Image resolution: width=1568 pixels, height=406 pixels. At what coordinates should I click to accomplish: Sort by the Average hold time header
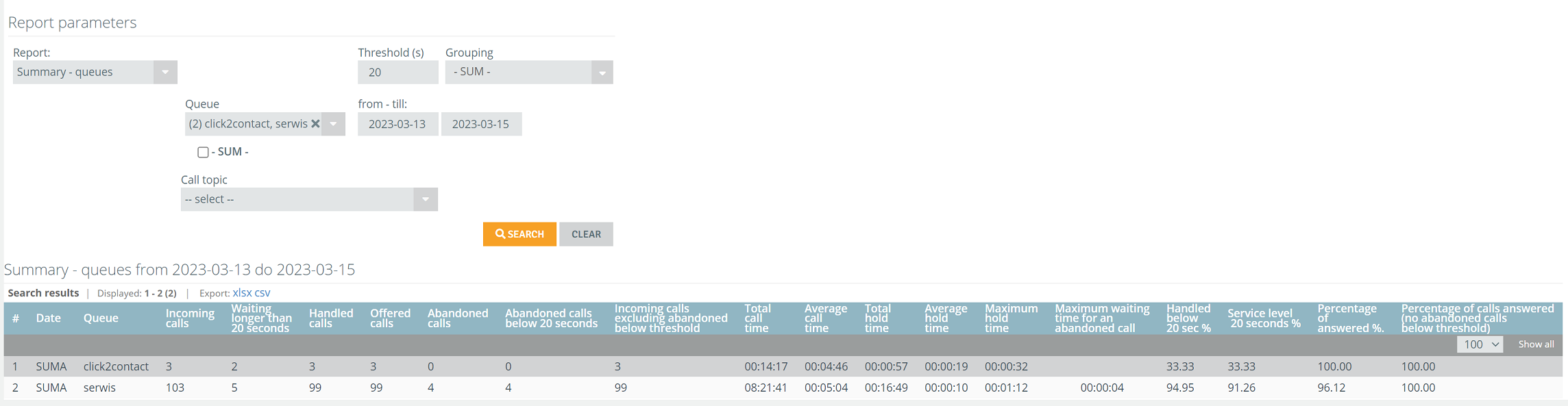point(946,318)
